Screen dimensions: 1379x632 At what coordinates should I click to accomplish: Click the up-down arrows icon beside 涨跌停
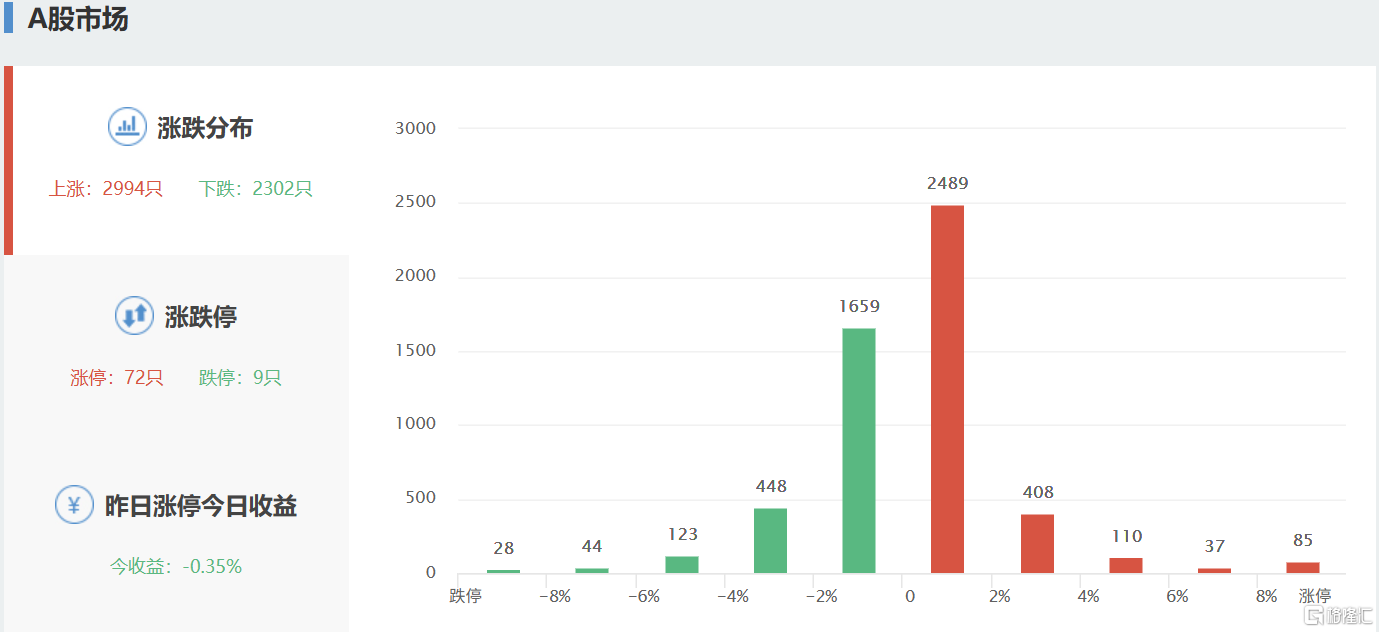coord(134,316)
